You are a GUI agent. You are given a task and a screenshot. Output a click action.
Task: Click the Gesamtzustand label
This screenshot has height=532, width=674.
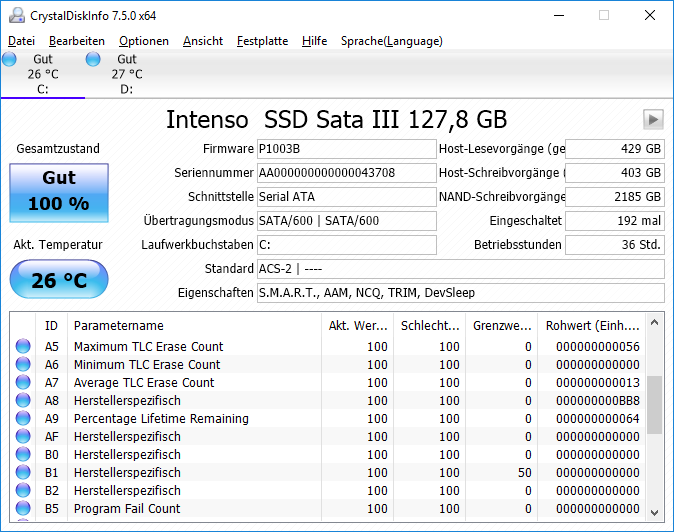(x=58, y=149)
